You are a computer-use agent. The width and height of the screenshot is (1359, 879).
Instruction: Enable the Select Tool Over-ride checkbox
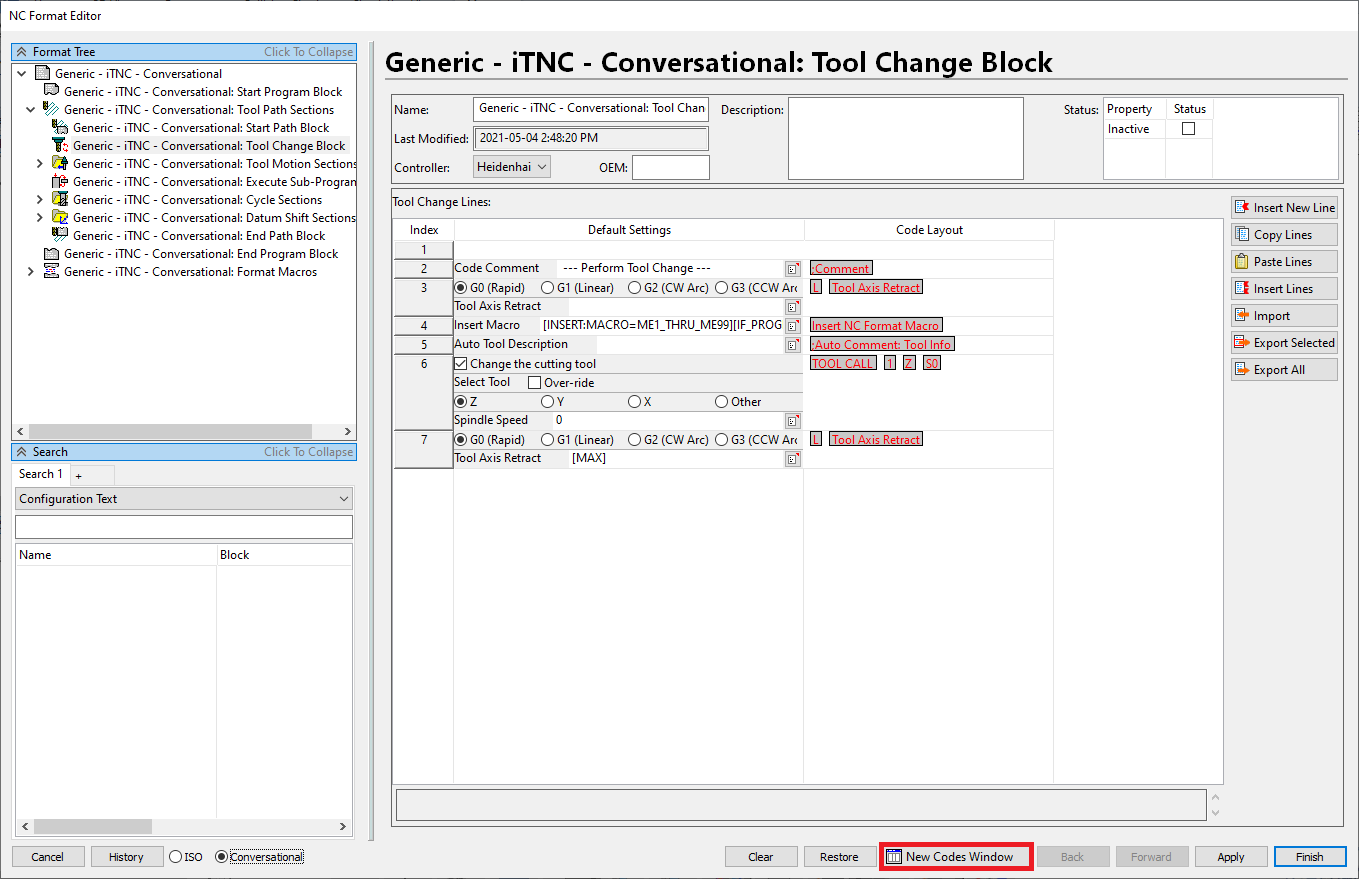click(x=534, y=382)
